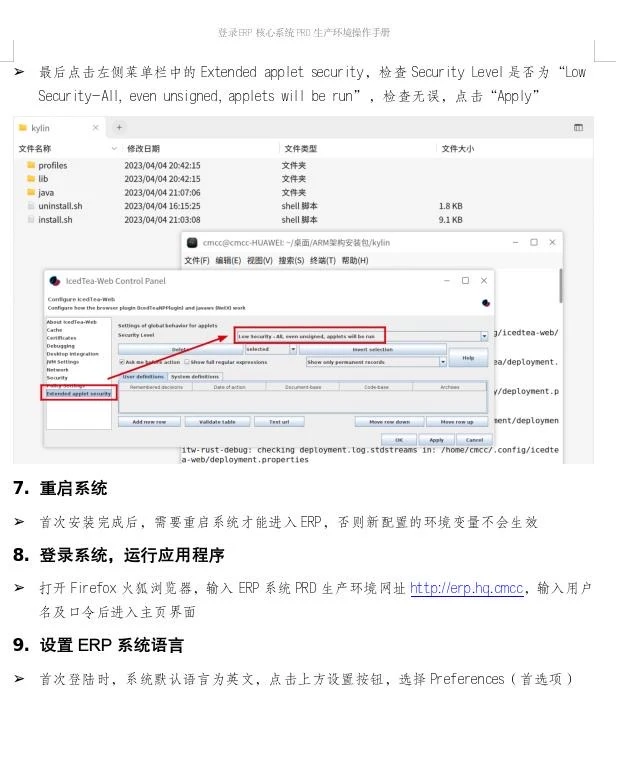Sort by 文件名称 column chevron
Image resolution: width=631 pixels, height=773 pixels.
(x=114, y=148)
